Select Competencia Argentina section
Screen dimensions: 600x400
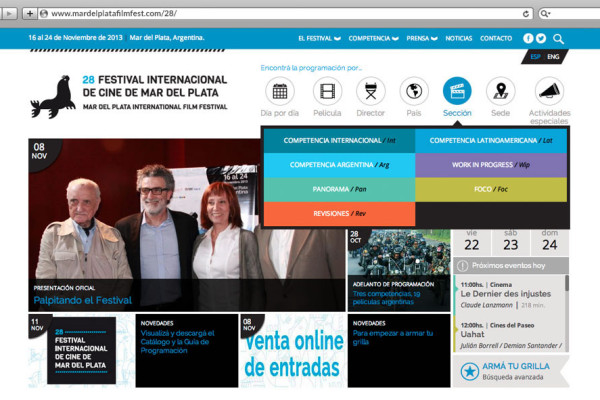click(339, 165)
